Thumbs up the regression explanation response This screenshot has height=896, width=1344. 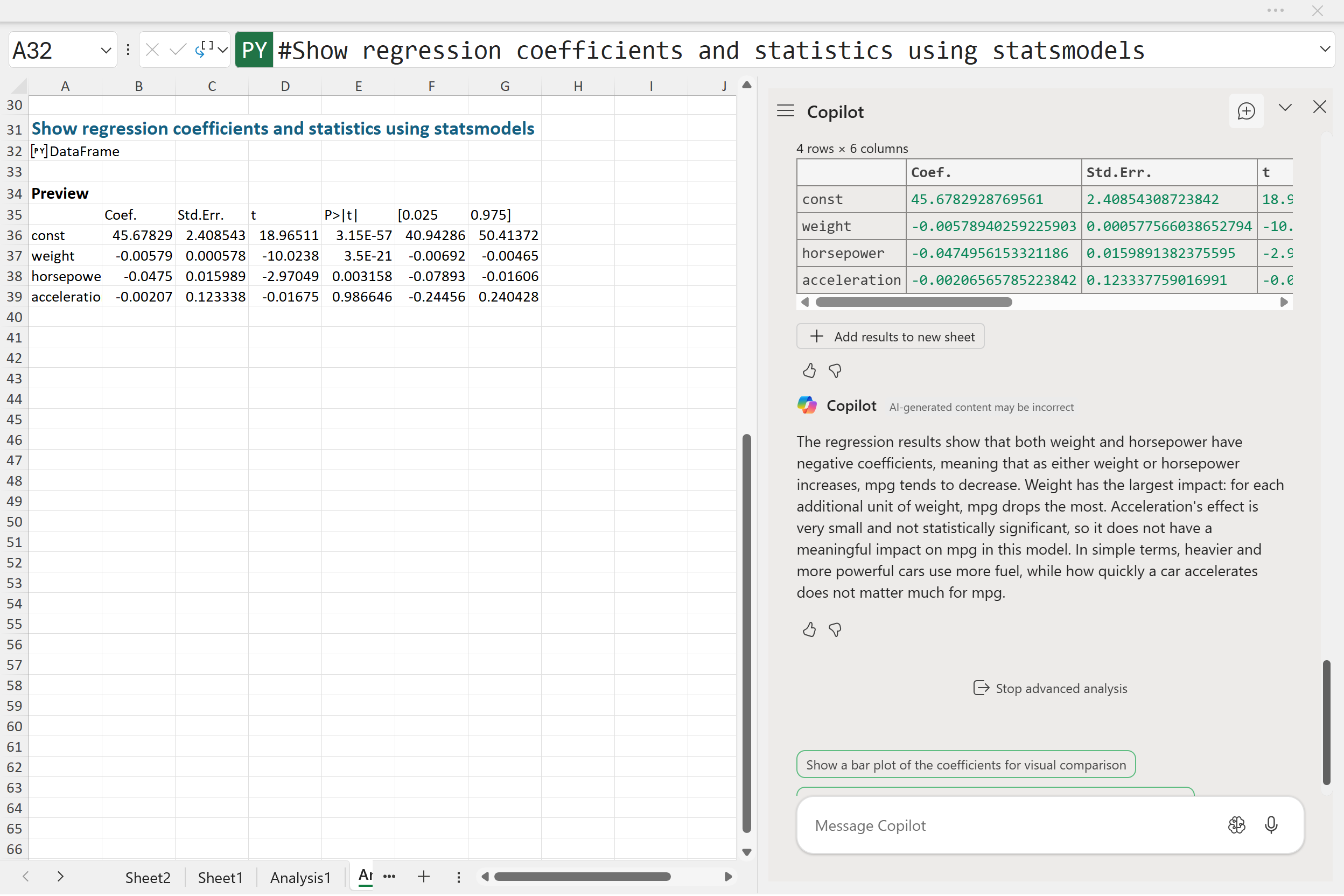pyautogui.click(x=809, y=629)
